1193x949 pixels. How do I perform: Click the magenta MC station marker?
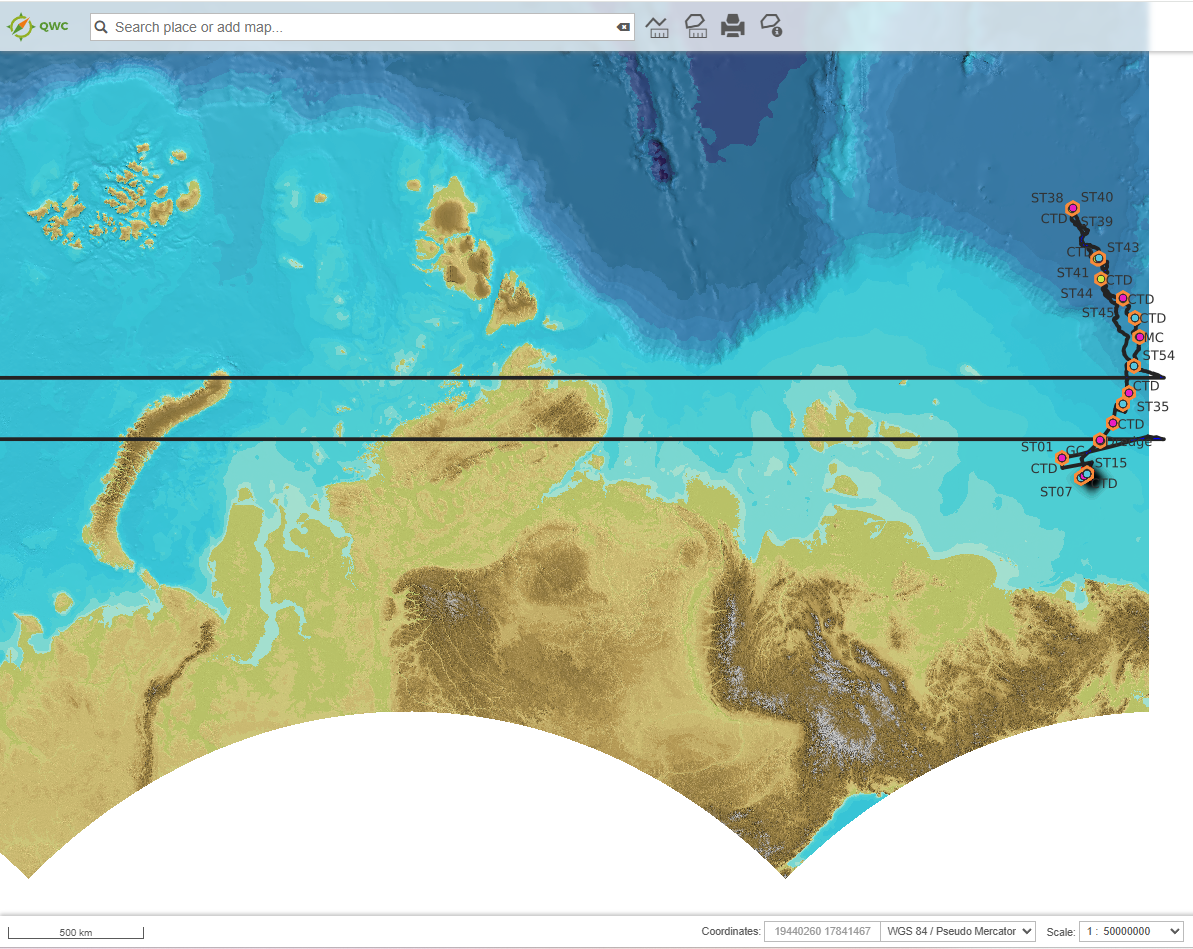click(1139, 337)
